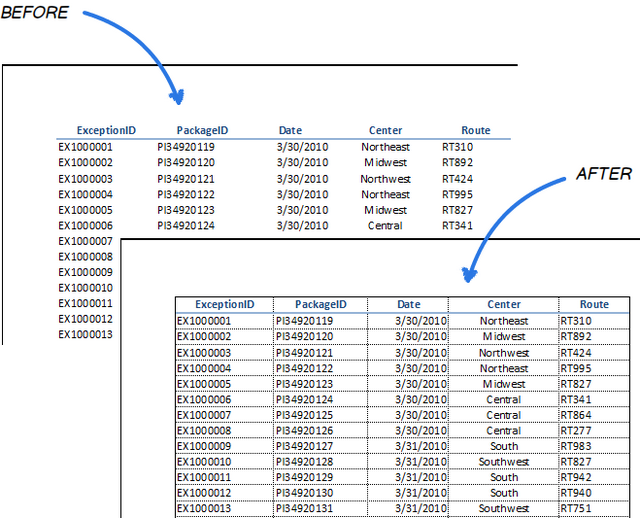Select EX1000002 in the BEFORE table
Image resolution: width=640 pixels, height=518 pixels.
85,162
